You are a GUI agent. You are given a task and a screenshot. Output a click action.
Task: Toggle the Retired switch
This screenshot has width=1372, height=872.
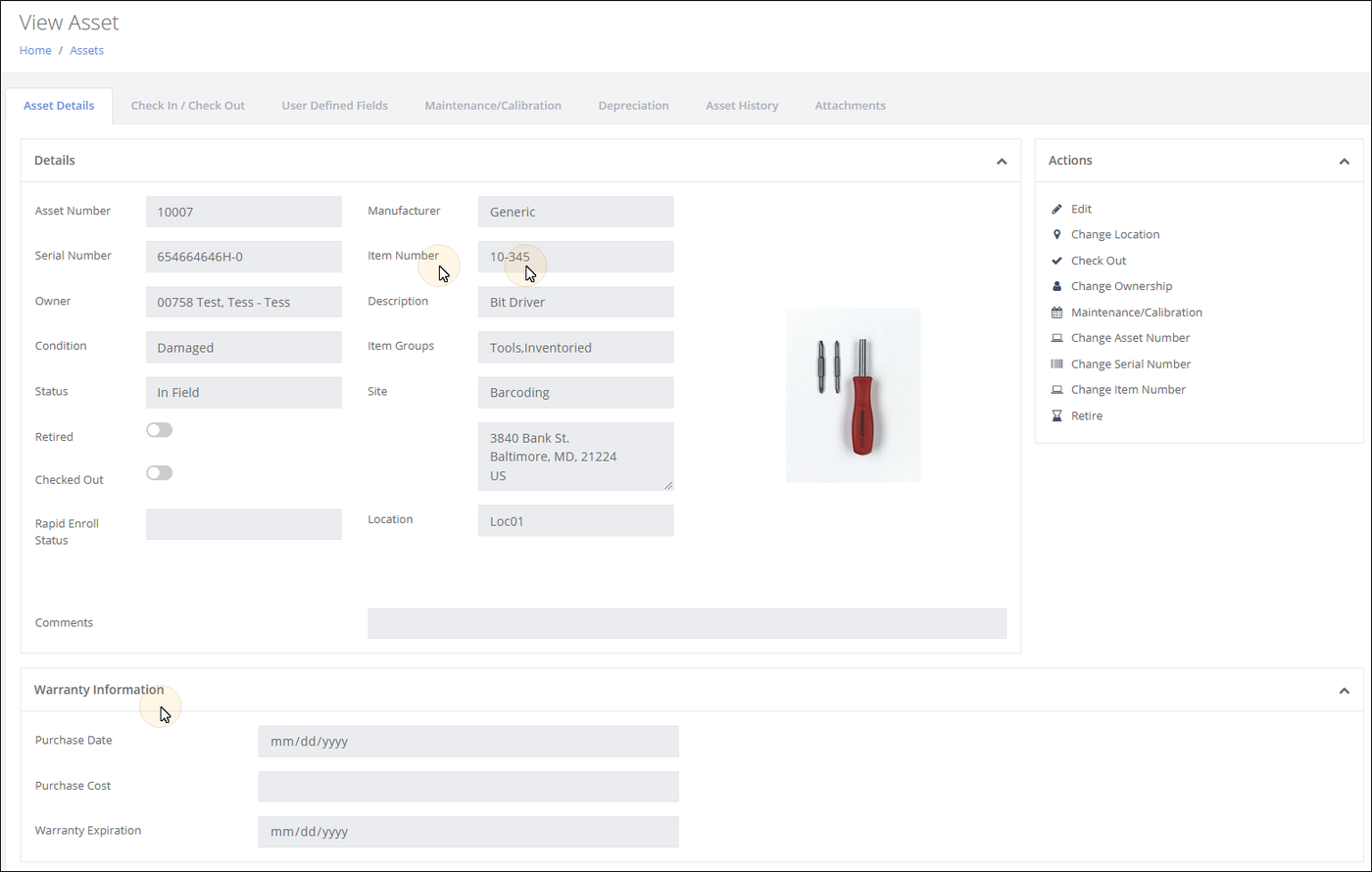159,430
